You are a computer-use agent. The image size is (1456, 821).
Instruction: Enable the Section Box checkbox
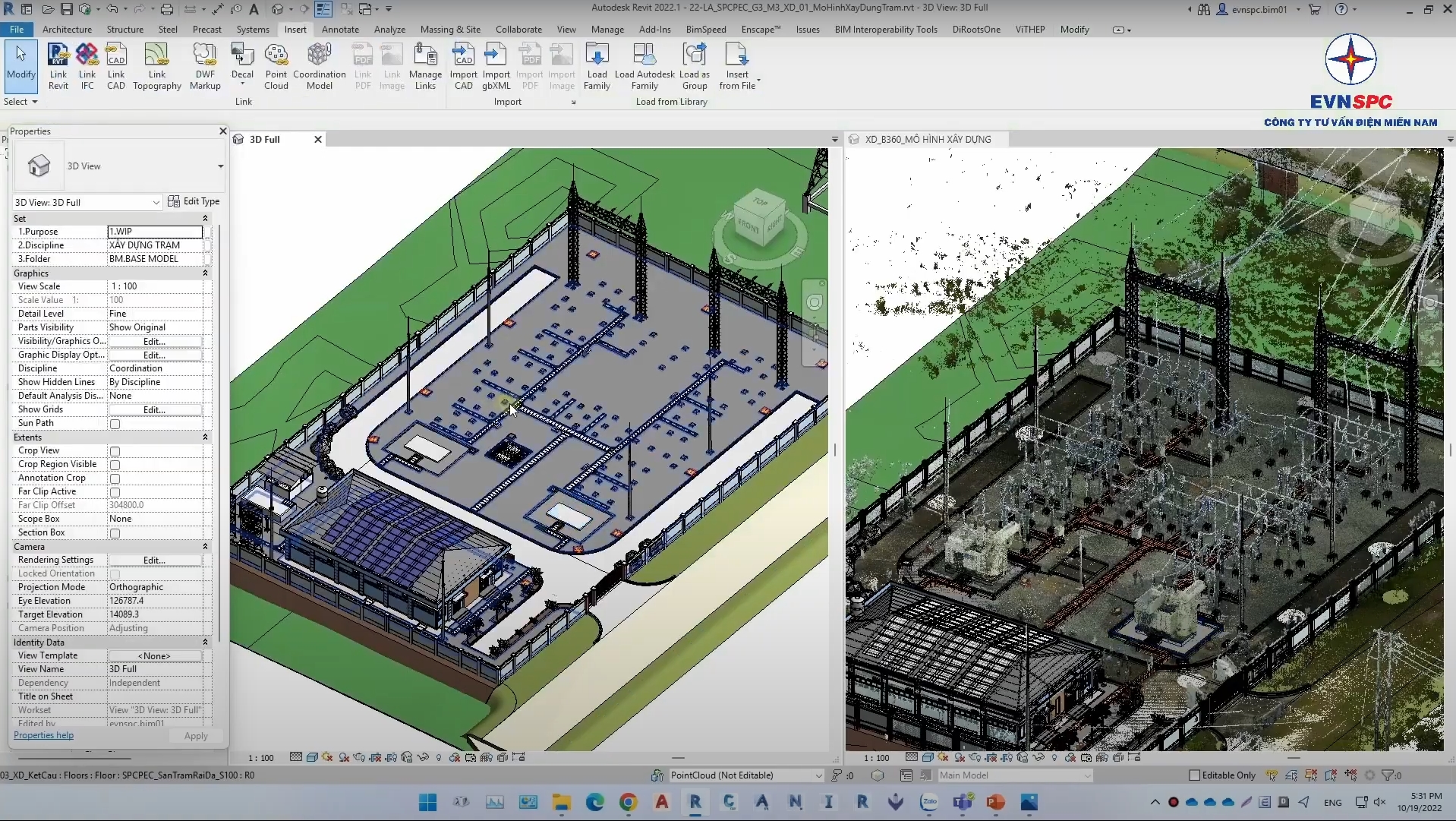pyautogui.click(x=115, y=533)
